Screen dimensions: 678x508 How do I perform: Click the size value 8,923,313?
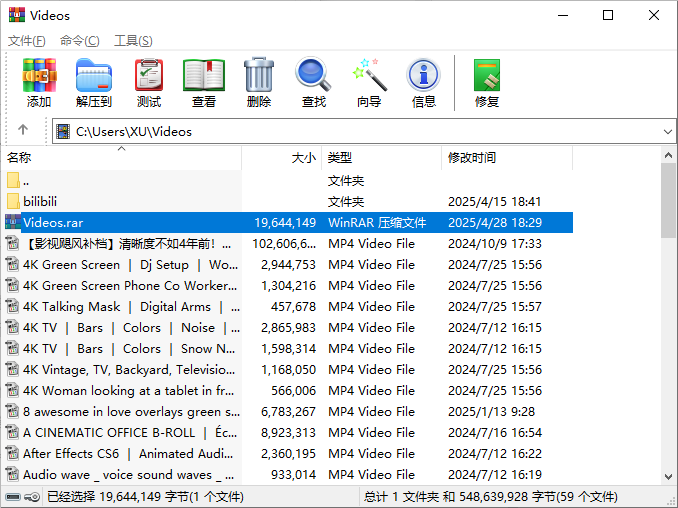(x=288, y=433)
